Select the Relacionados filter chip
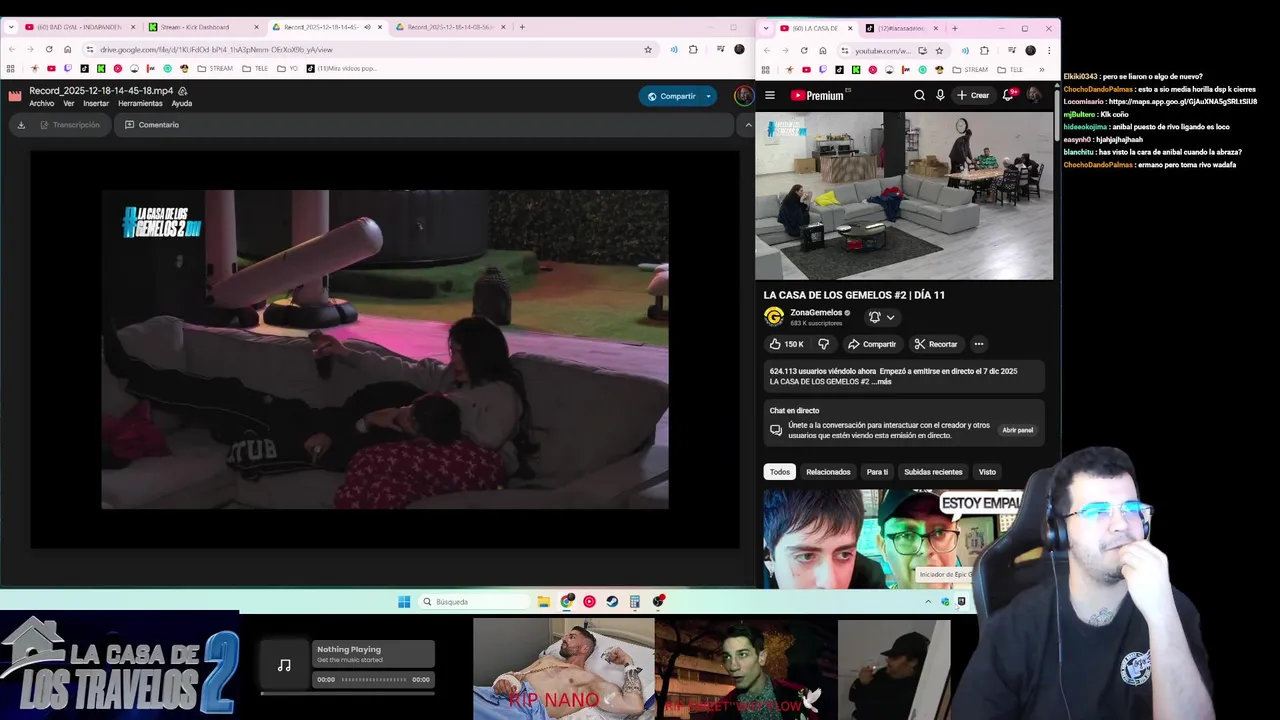Viewport: 1280px width, 720px height. [828, 472]
